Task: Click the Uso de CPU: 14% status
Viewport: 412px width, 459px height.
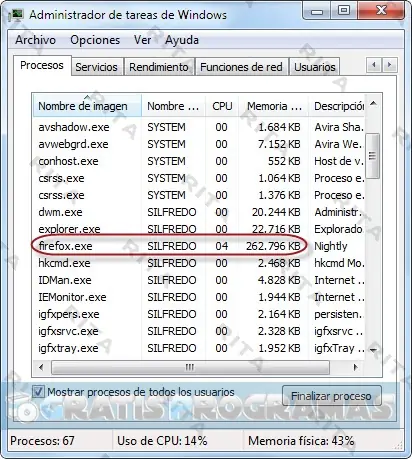Action: click(162, 441)
